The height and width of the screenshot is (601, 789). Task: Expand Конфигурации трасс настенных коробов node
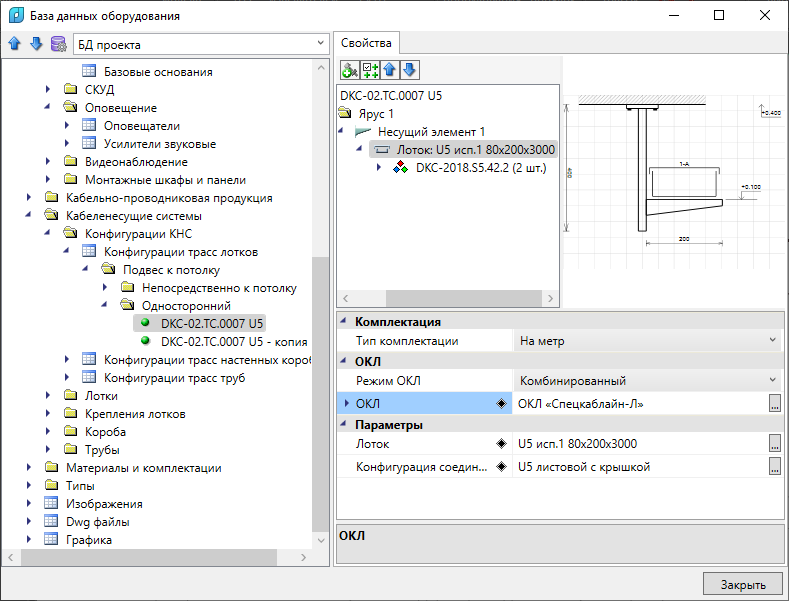[67, 359]
